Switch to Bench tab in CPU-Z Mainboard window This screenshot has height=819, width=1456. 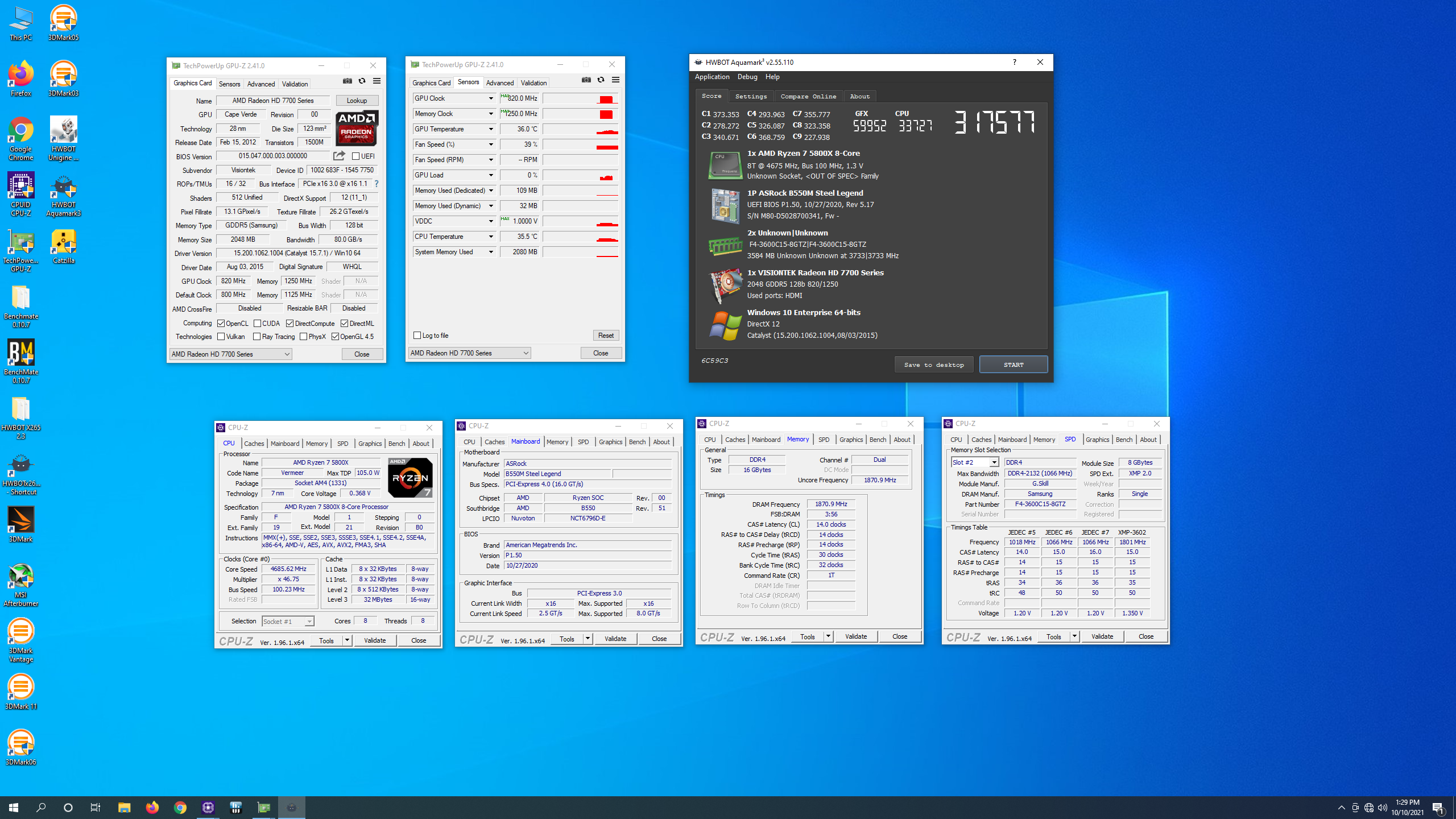click(x=637, y=441)
